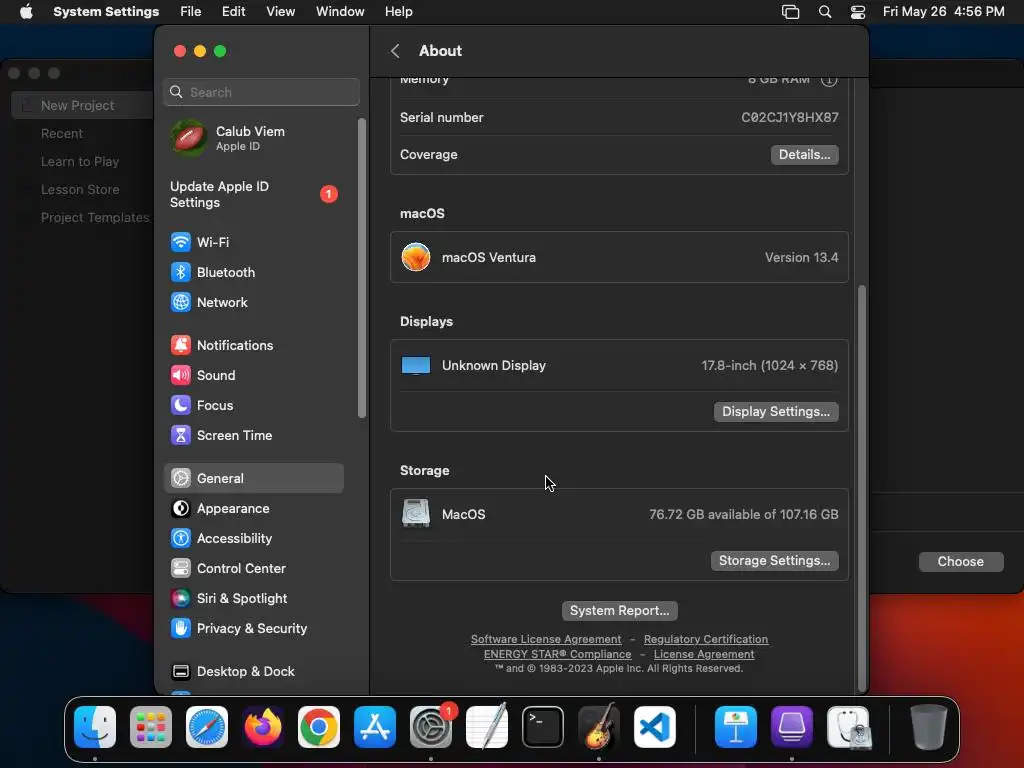Screen dimensions: 1024x768
Task: Open Notifications settings
Action: 253,345
